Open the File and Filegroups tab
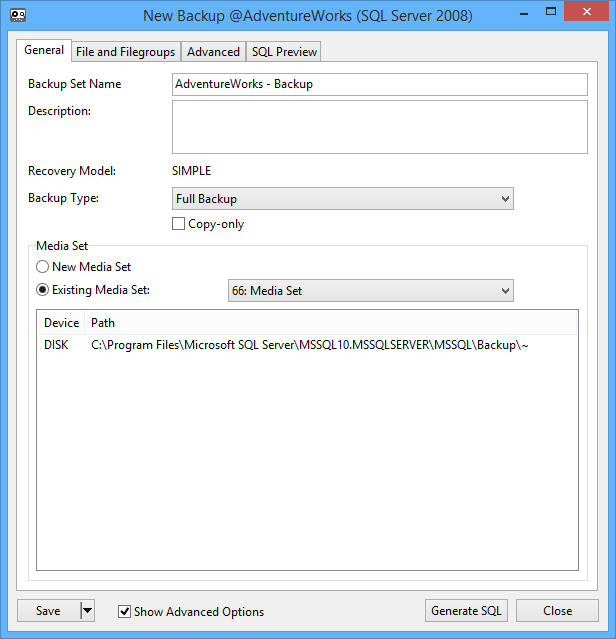 pyautogui.click(x=125, y=52)
